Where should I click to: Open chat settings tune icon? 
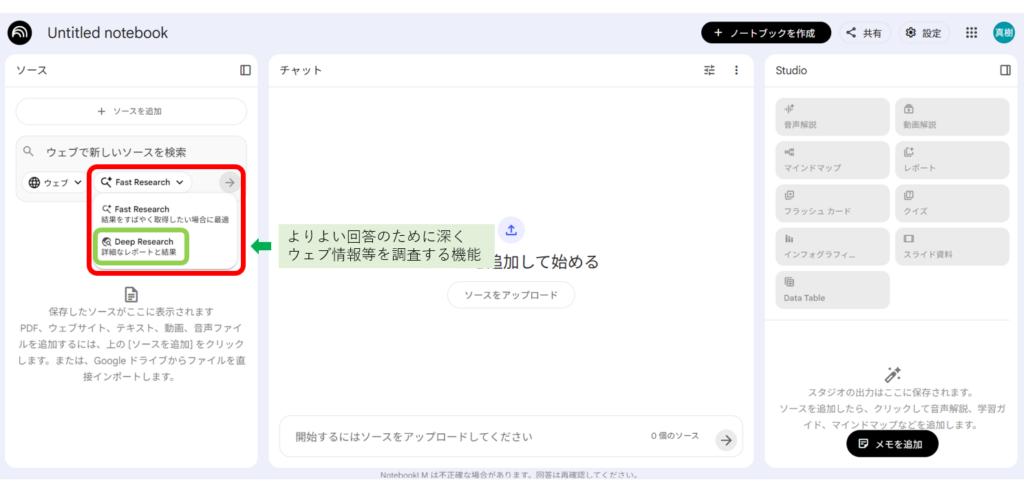pos(710,70)
